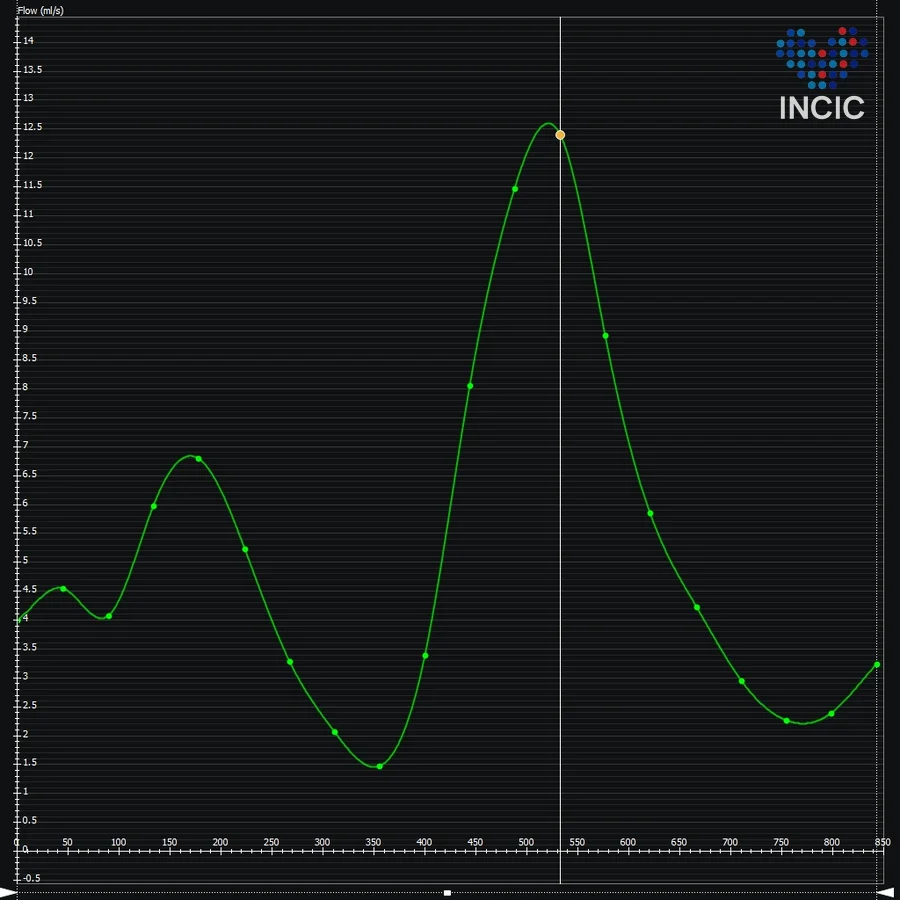The width and height of the screenshot is (900, 900).
Task: Click the y-axis tick label '7.5'
Action: click(x=29, y=416)
